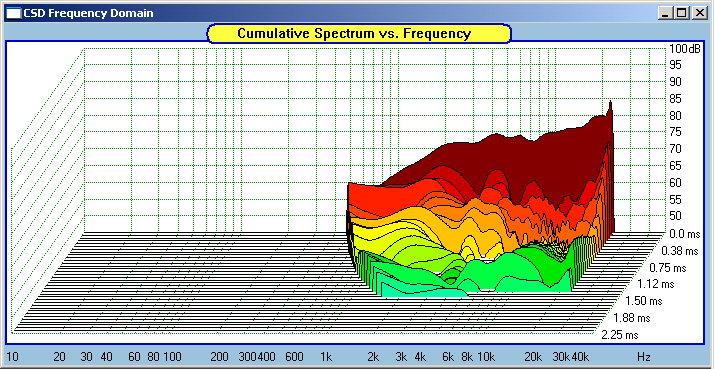
Task: Click the '10k' frequency axis label
Action: coord(486,357)
